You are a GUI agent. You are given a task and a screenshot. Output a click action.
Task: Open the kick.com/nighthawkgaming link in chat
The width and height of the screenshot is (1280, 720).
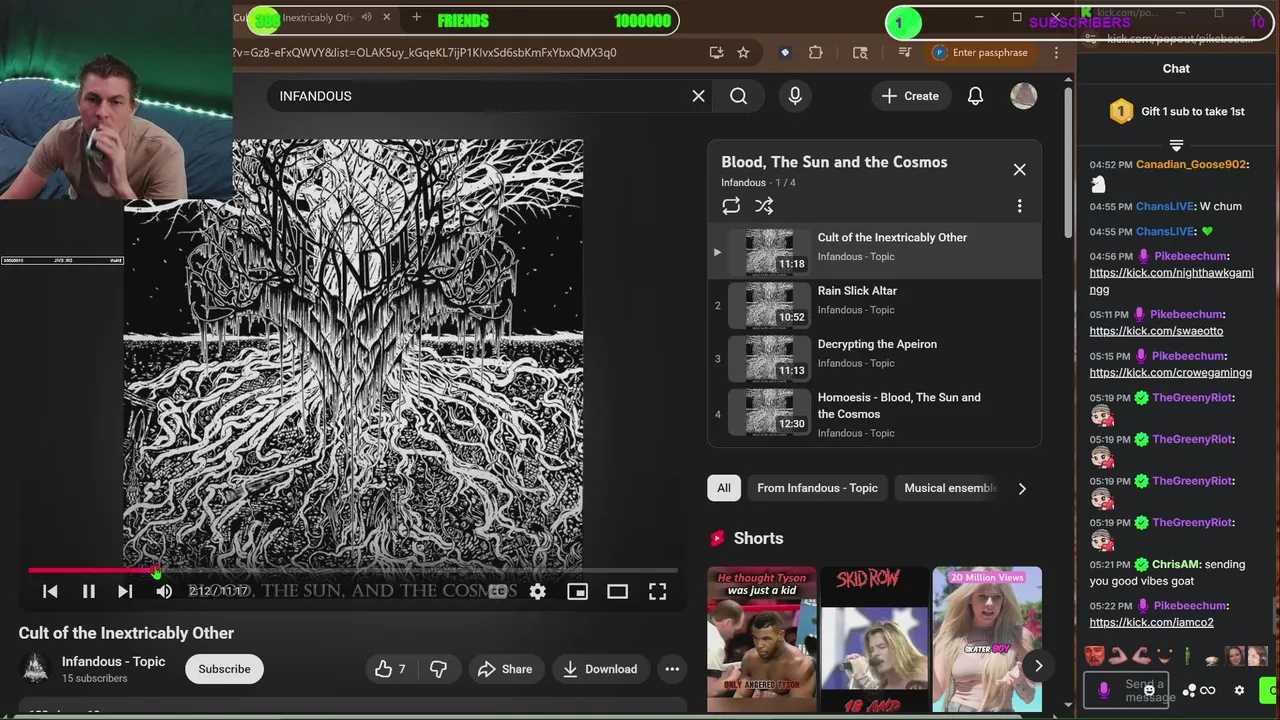click(1171, 281)
